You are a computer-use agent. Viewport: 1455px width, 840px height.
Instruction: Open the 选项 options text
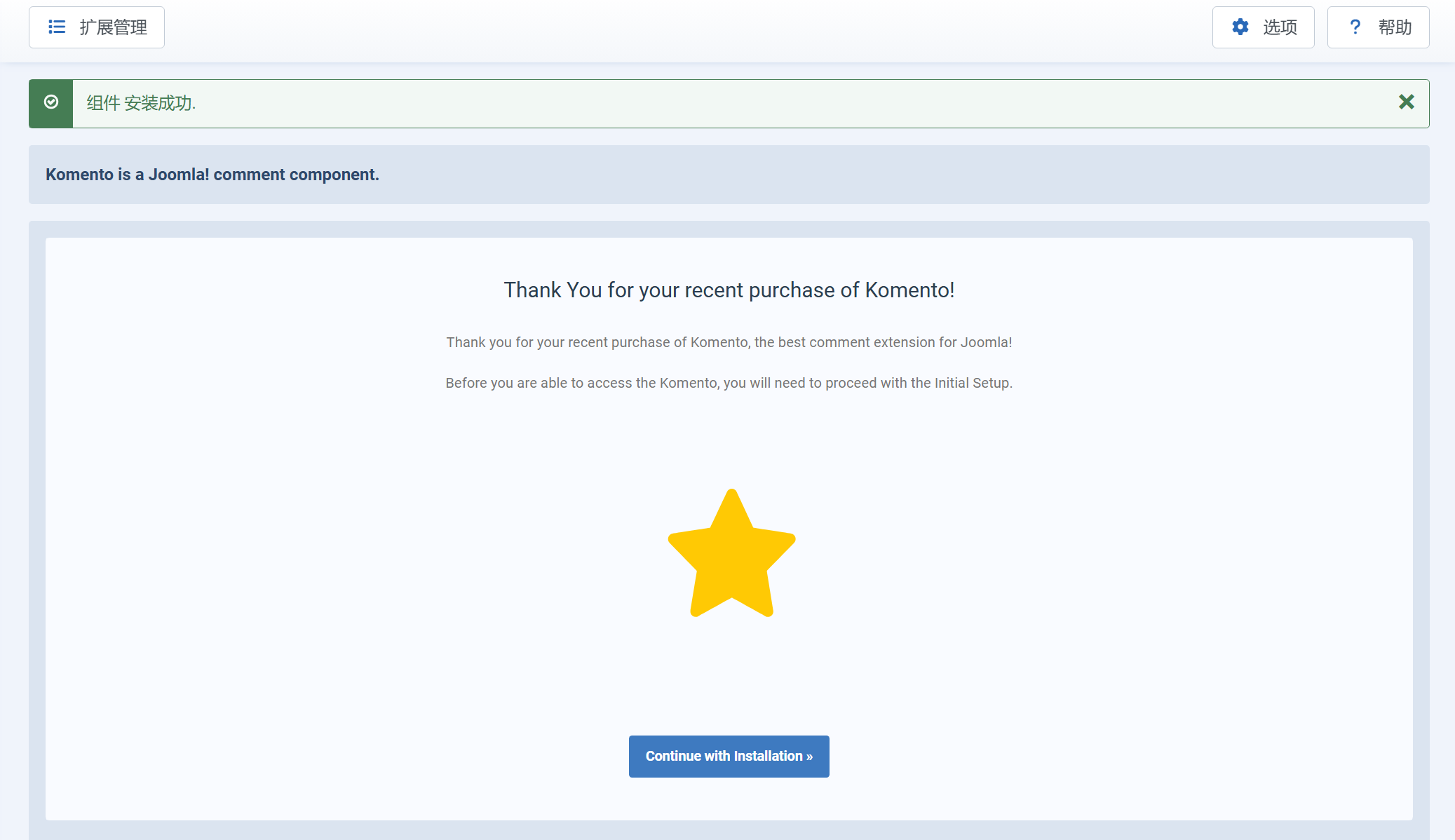[x=1280, y=27]
